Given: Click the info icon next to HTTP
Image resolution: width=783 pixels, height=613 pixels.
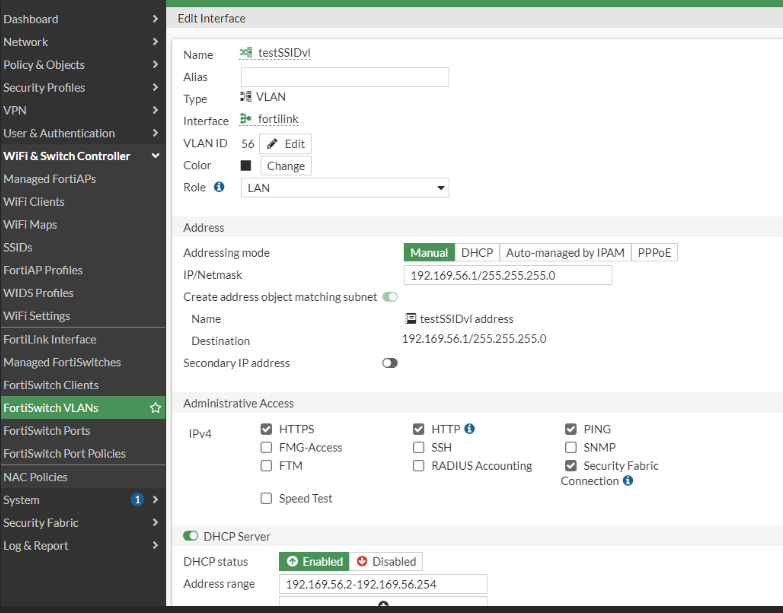Looking at the screenshot, I should coord(469,428).
